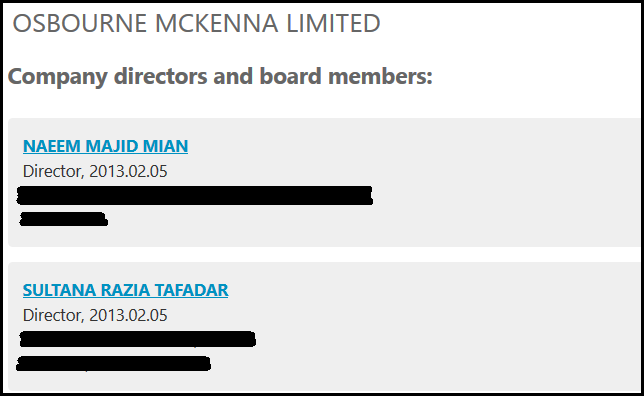Screen dimensions: 644x396
Task: Open the NAEEM MAJID MIAN director link
Action: [106, 146]
